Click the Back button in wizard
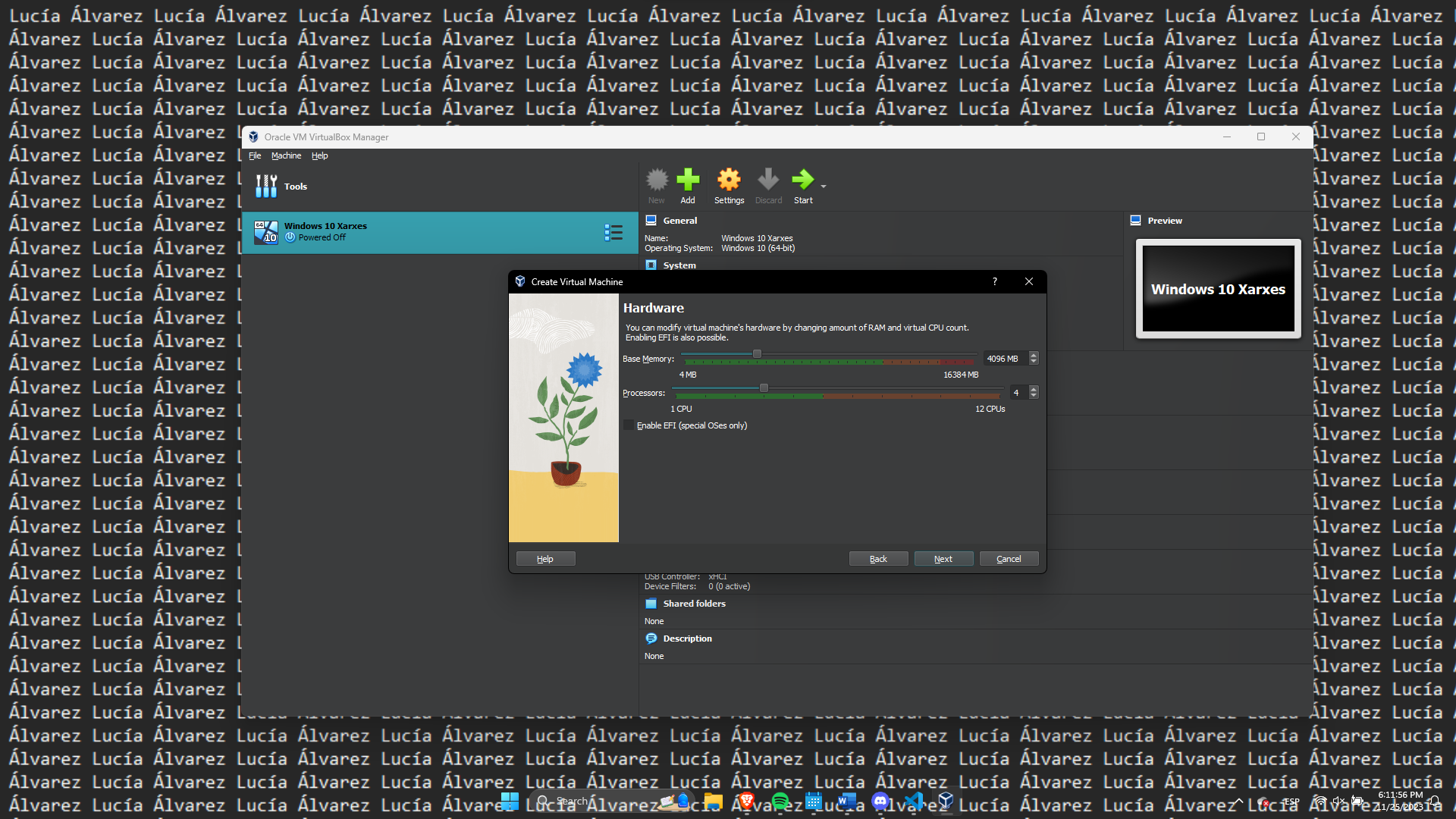The image size is (1456, 819). 878,559
